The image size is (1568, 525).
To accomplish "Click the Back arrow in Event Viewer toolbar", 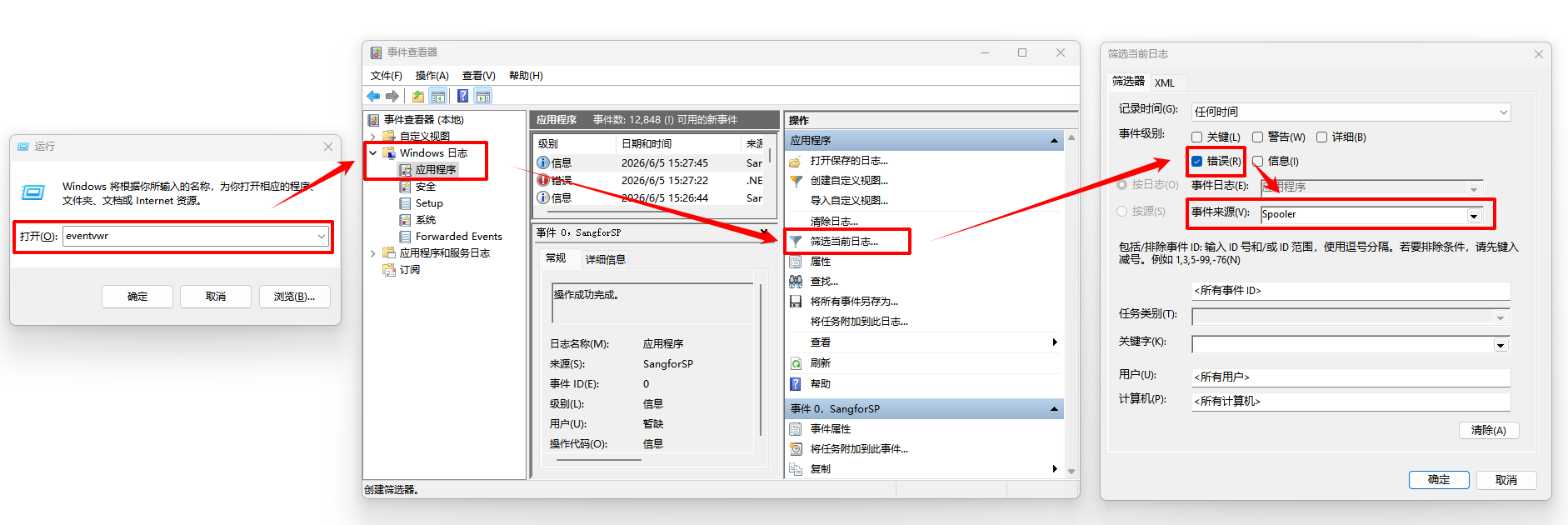I will click(373, 96).
